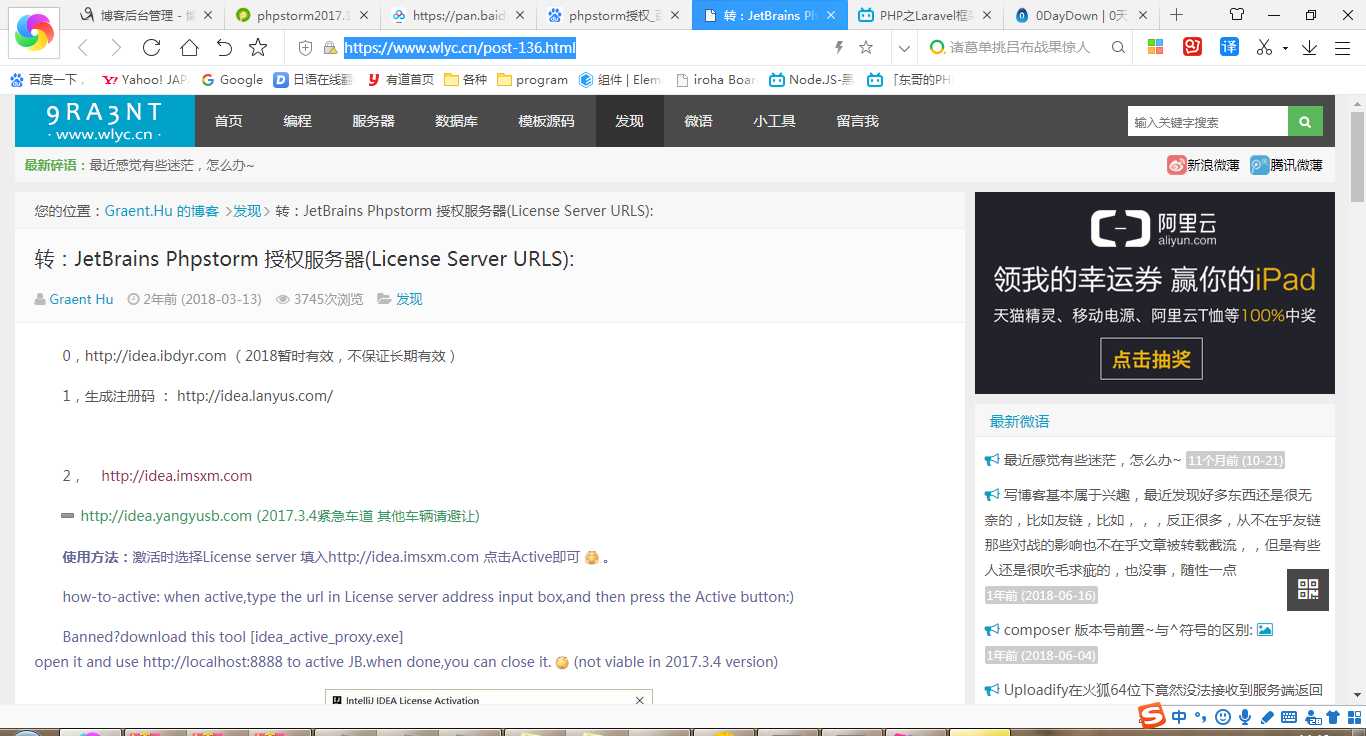Screen dimensions: 1366x736
Task: Open the 编程 navigation menu item
Action: pos(297,121)
